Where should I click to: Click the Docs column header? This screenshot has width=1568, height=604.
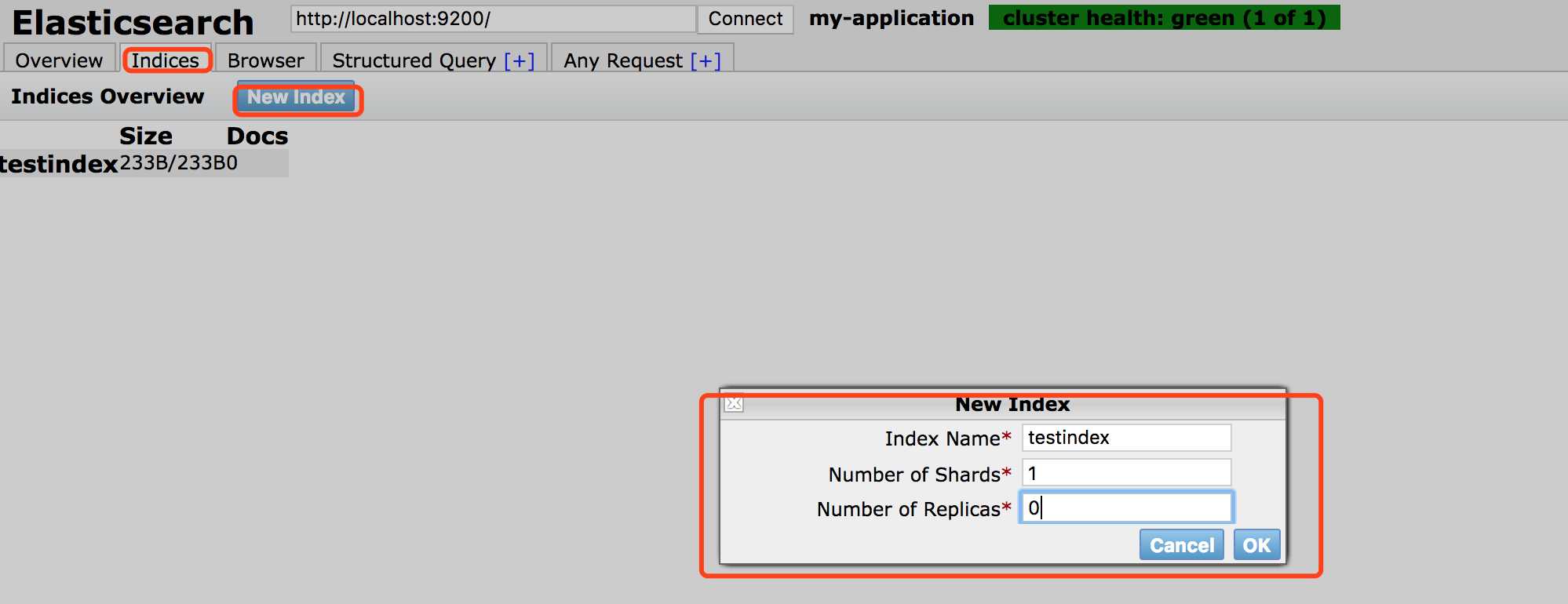coord(257,136)
